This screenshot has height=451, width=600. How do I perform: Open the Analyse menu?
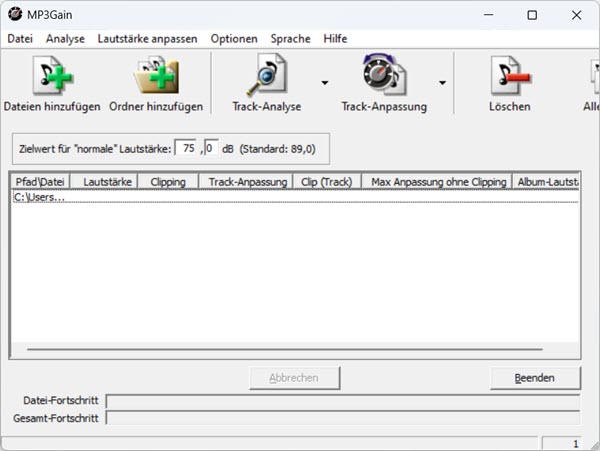[x=65, y=39]
